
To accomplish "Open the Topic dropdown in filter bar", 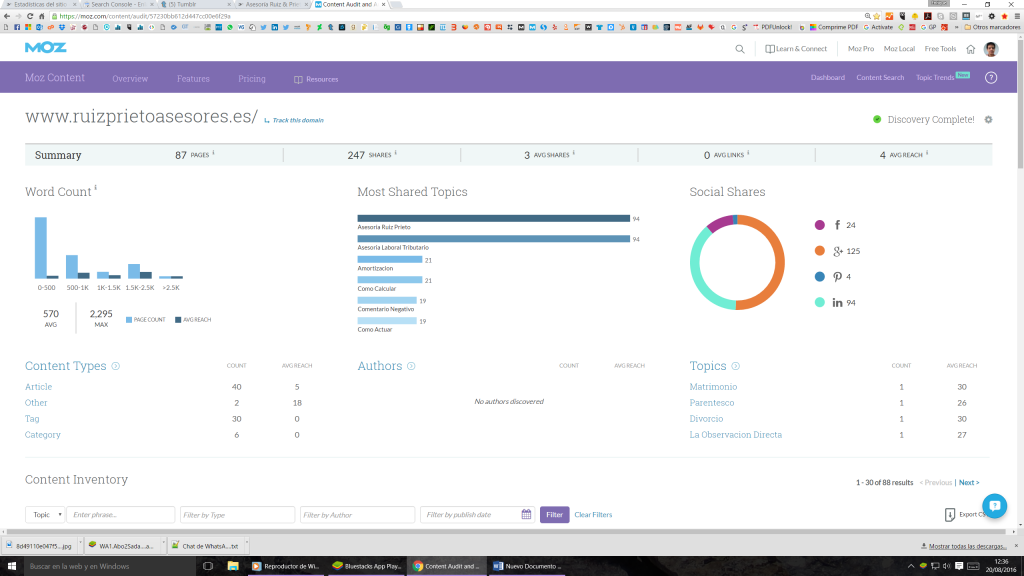I will click(x=45, y=515).
